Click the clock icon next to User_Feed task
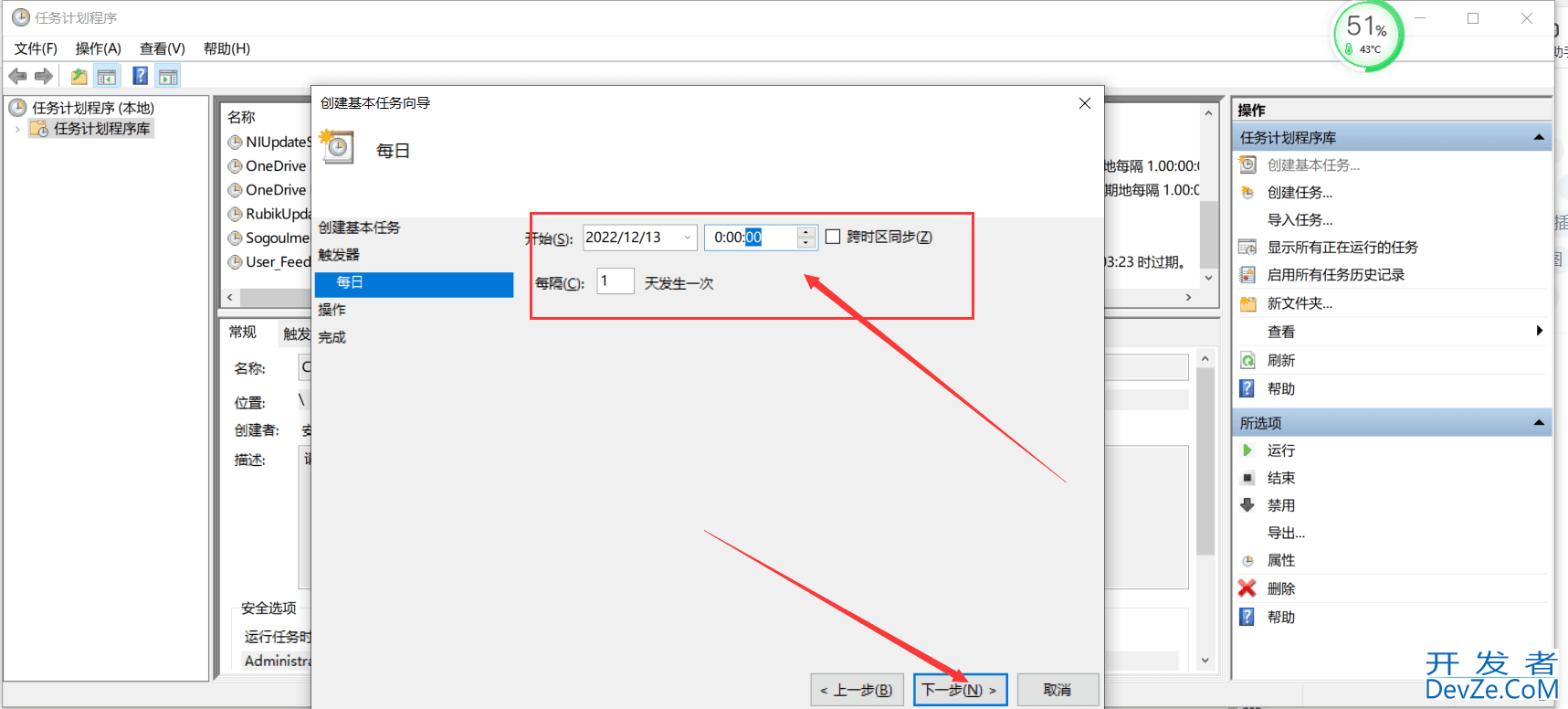The height and width of the screenshot is (709, 1568). pos(235,262)
